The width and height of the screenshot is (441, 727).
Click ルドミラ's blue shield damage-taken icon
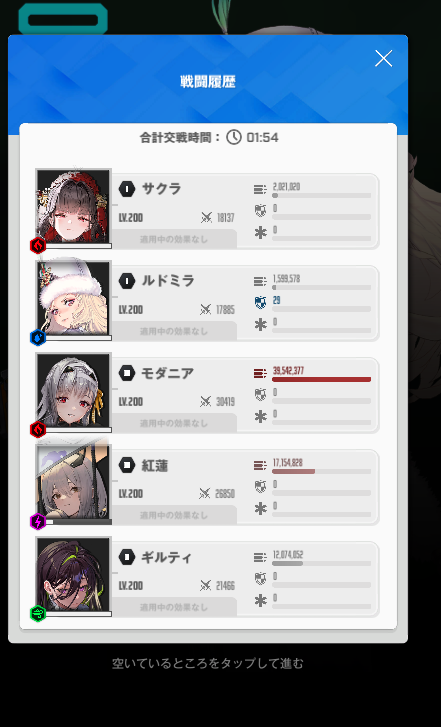261,303
